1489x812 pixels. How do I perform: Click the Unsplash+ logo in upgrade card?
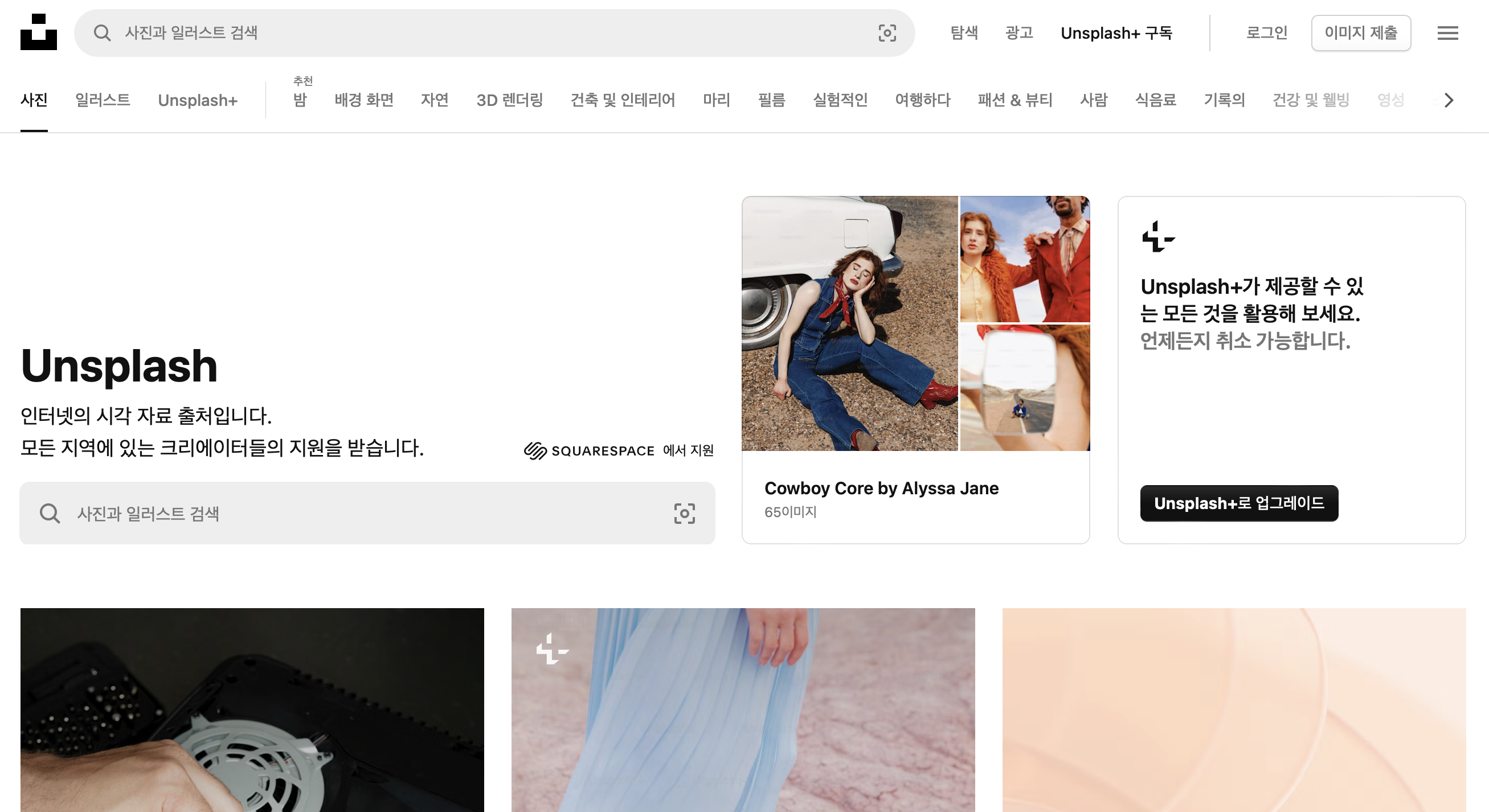click(x=1158, y=237)
